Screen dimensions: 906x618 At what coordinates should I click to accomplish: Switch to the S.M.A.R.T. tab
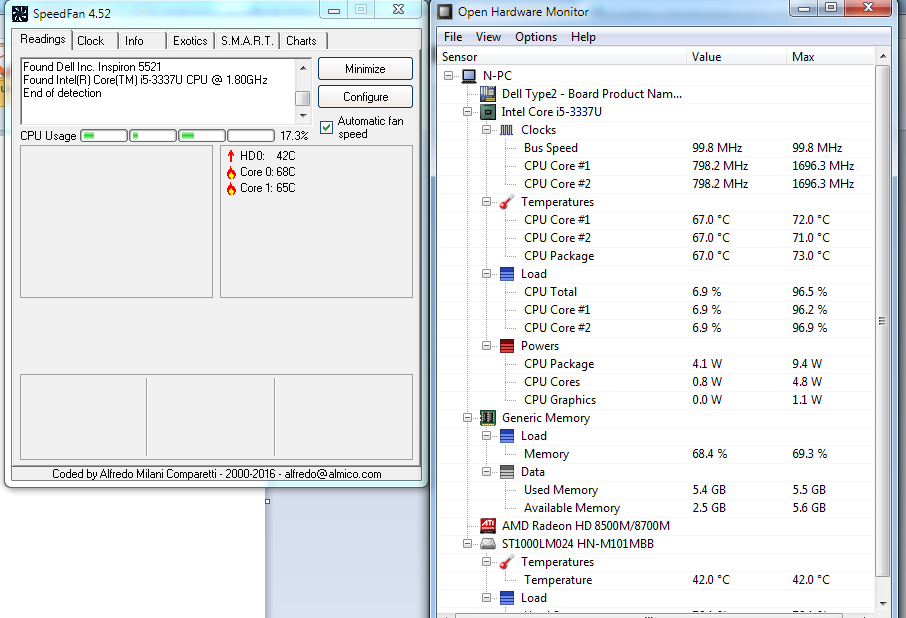pyautogui.click(x=247, y=41)
